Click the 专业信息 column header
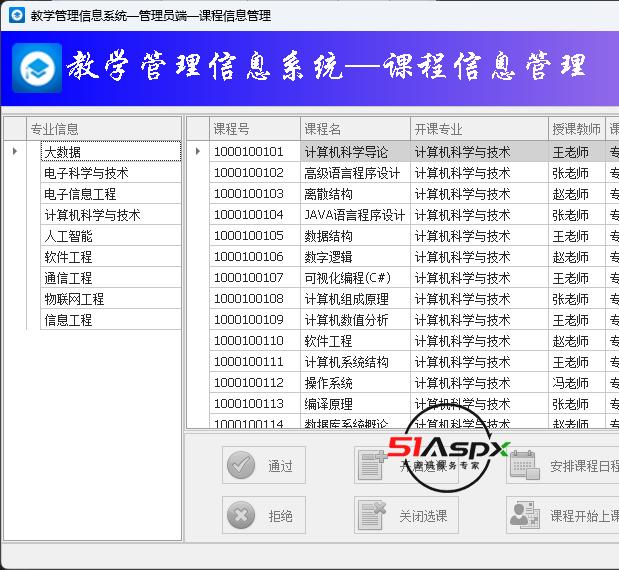The image size is (619, 570). point(104,129)
